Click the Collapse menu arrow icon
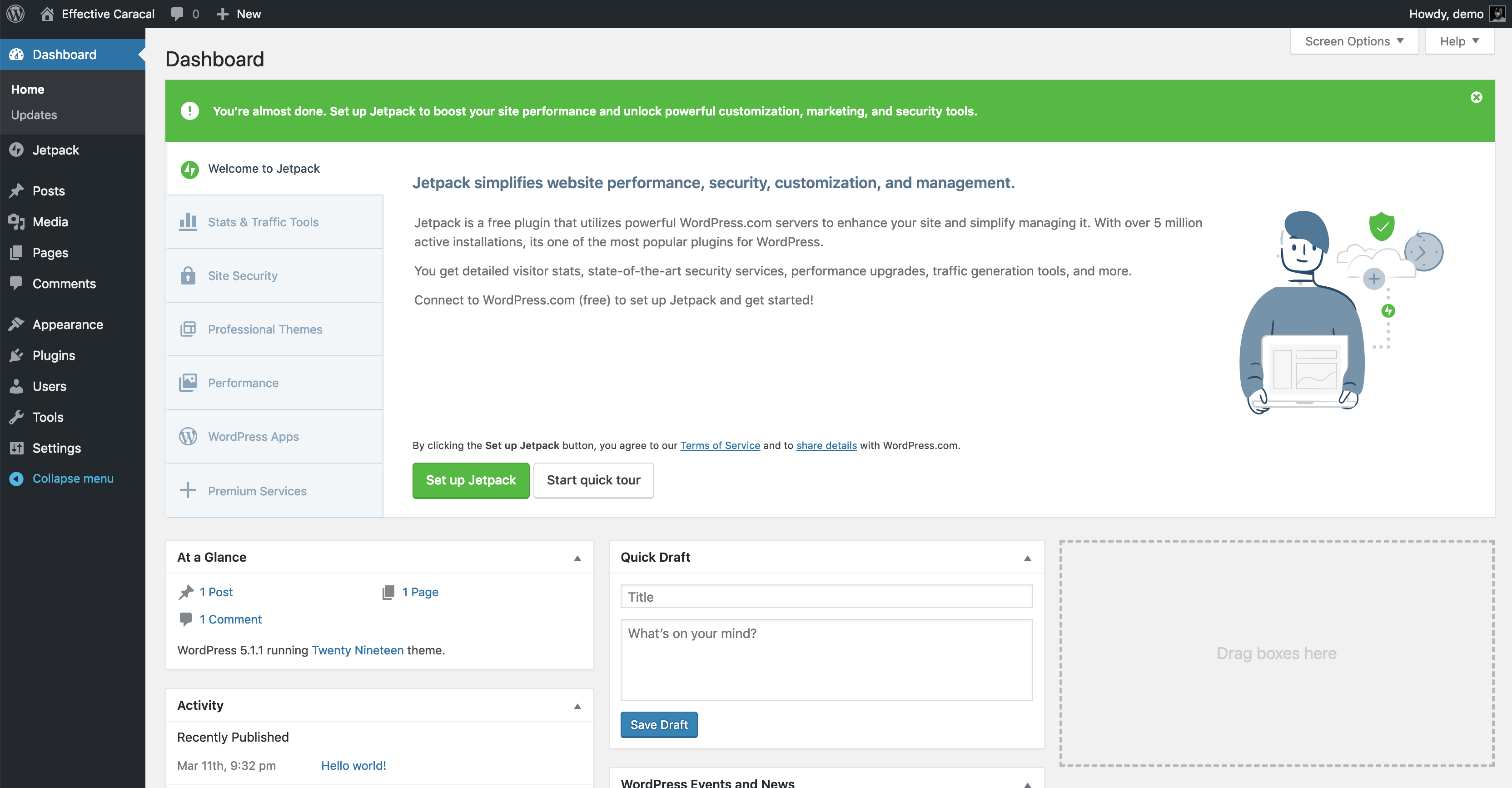 (x=16, y=479)
